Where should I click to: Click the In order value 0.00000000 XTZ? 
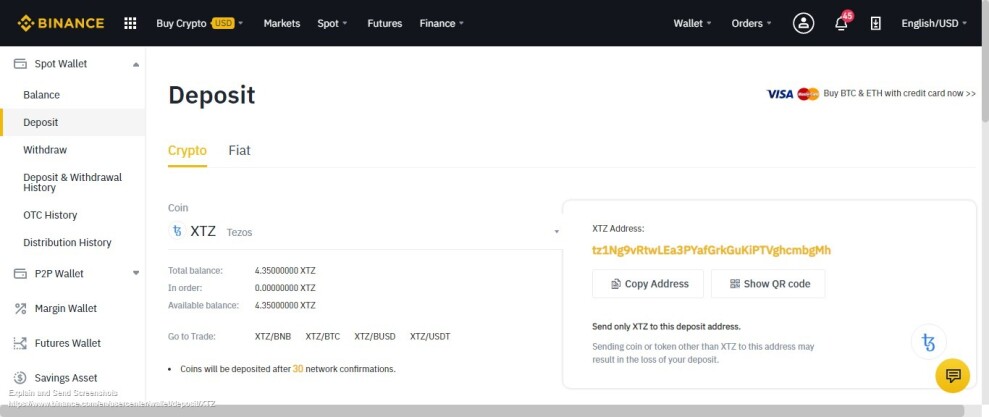coord(285,288)
